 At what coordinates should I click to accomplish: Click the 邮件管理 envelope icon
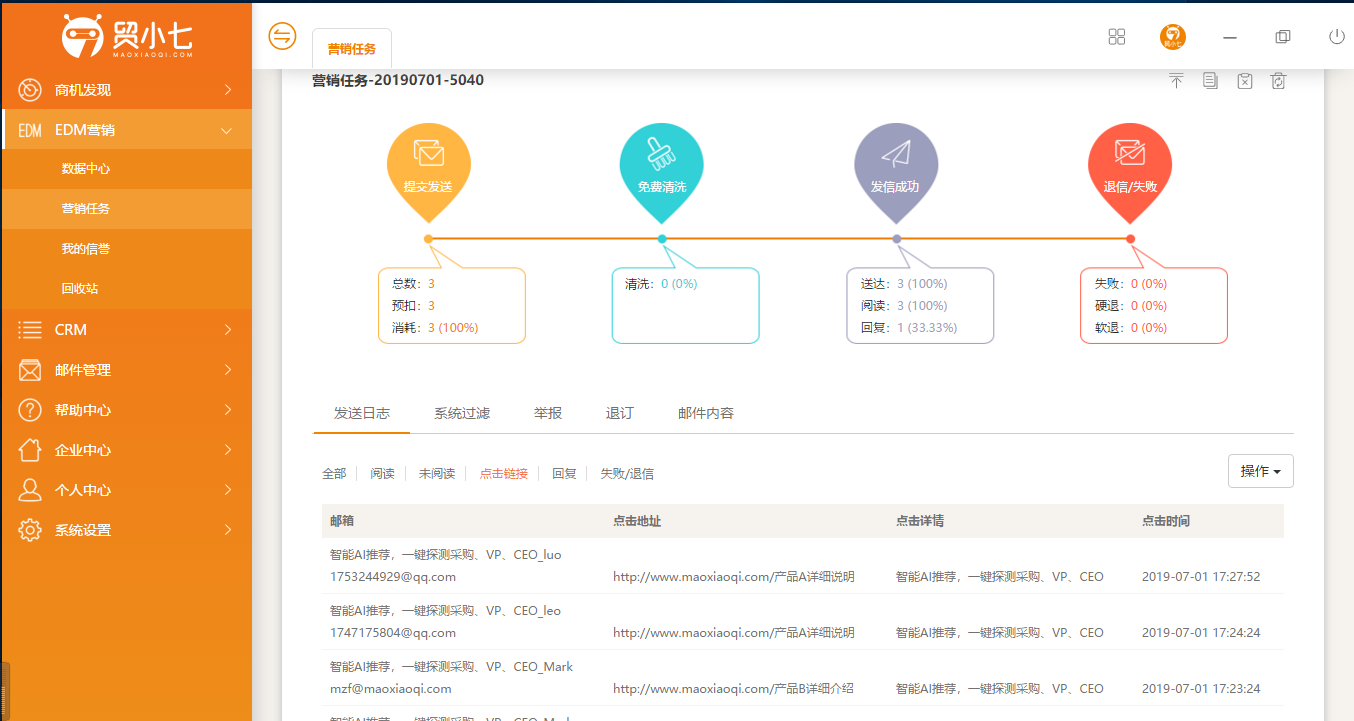[30, 370]
